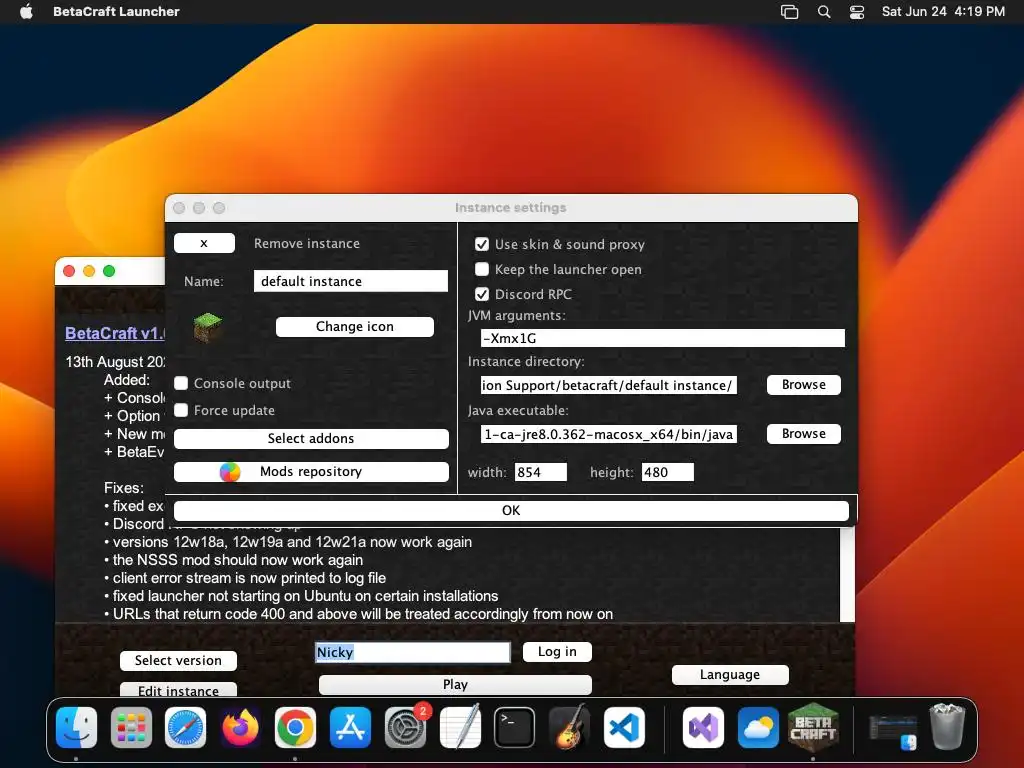
Task: Open Terminal from the dock
Action: coord(515,728)
